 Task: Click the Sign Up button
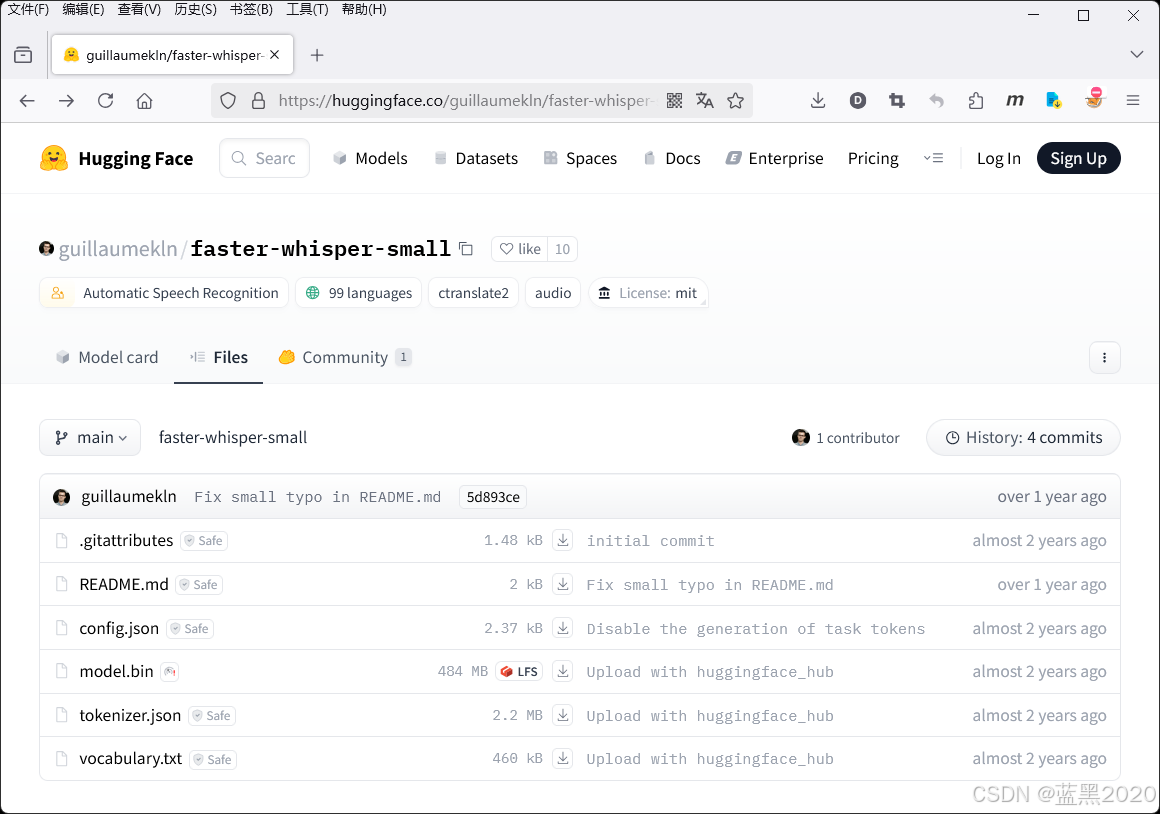(x=1078, y=158)
